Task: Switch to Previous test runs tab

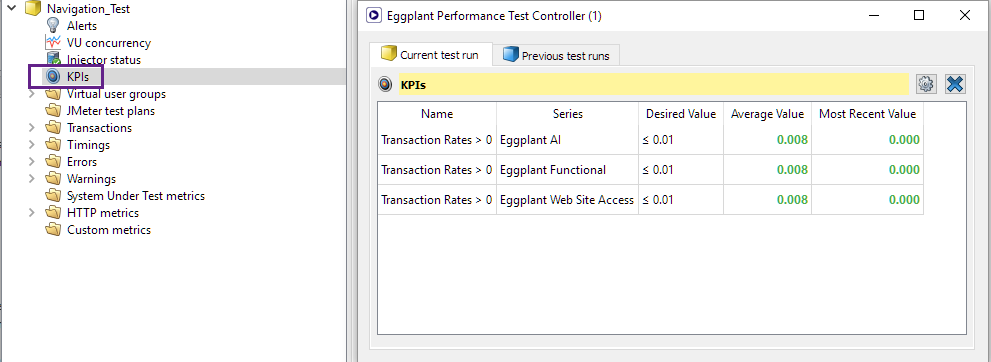Action: [x=556, y=56]
